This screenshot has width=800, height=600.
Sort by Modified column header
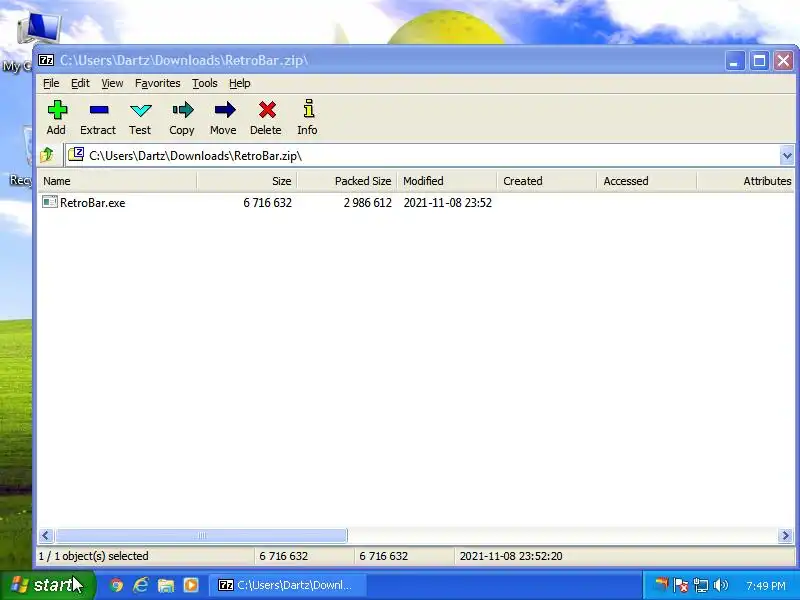(447, 181)
